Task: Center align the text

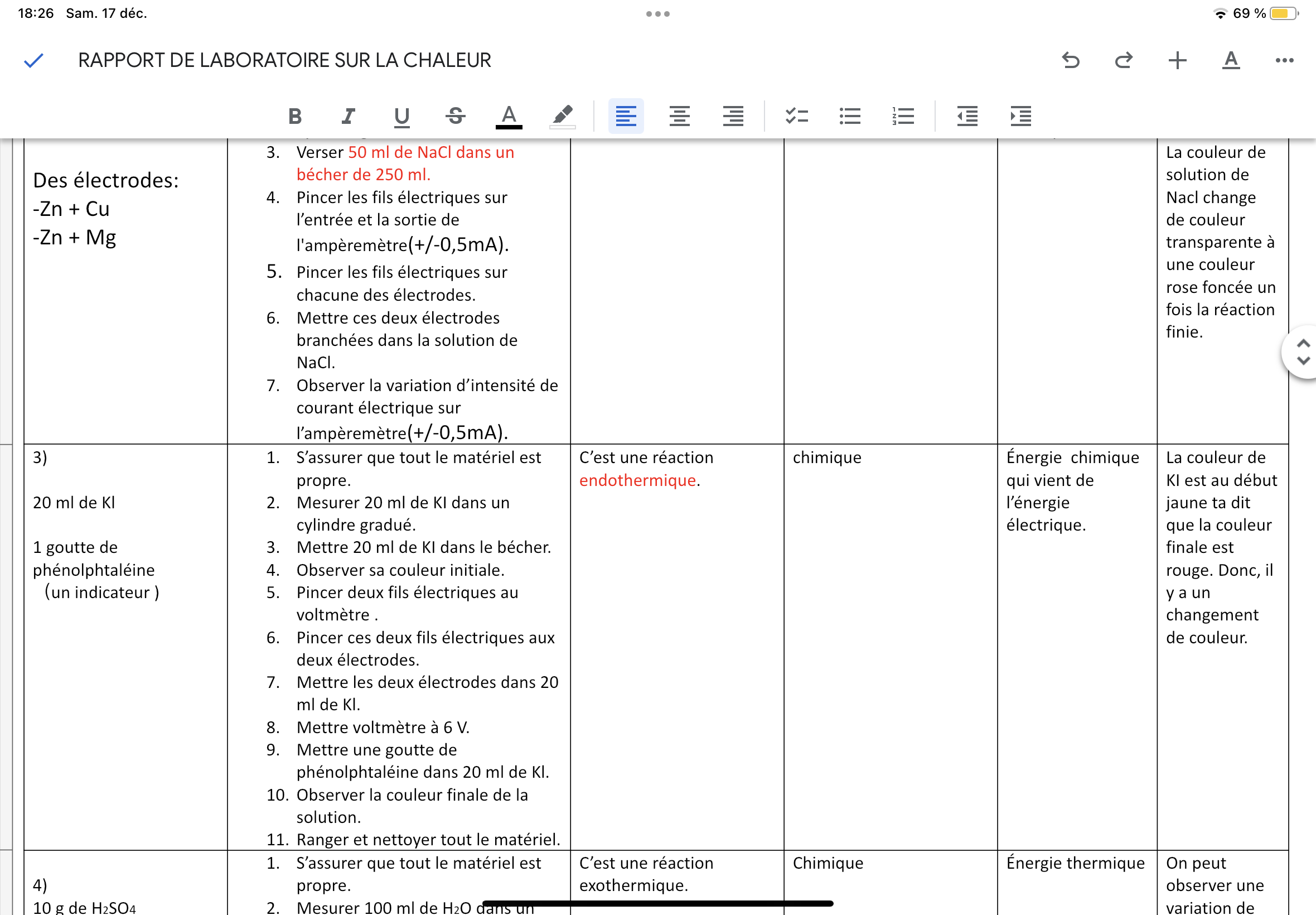Action: click(x=680, y=117)
